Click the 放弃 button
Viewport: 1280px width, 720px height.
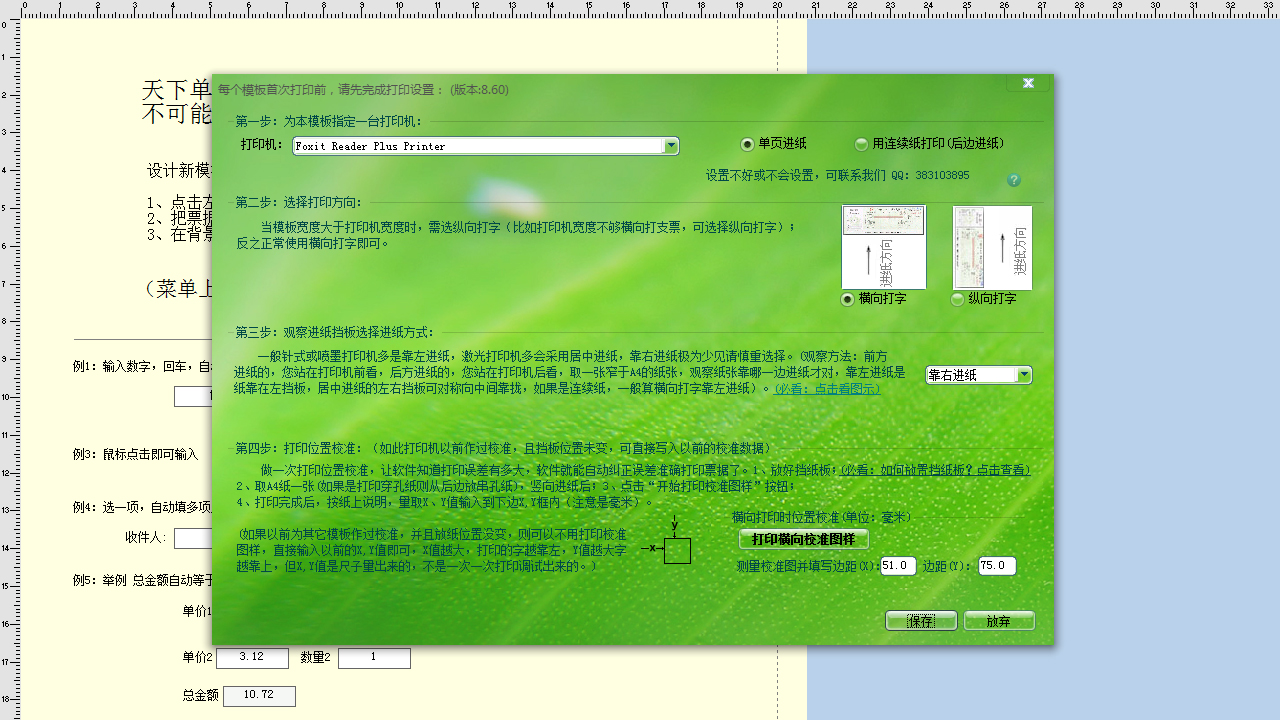(998, 621)
